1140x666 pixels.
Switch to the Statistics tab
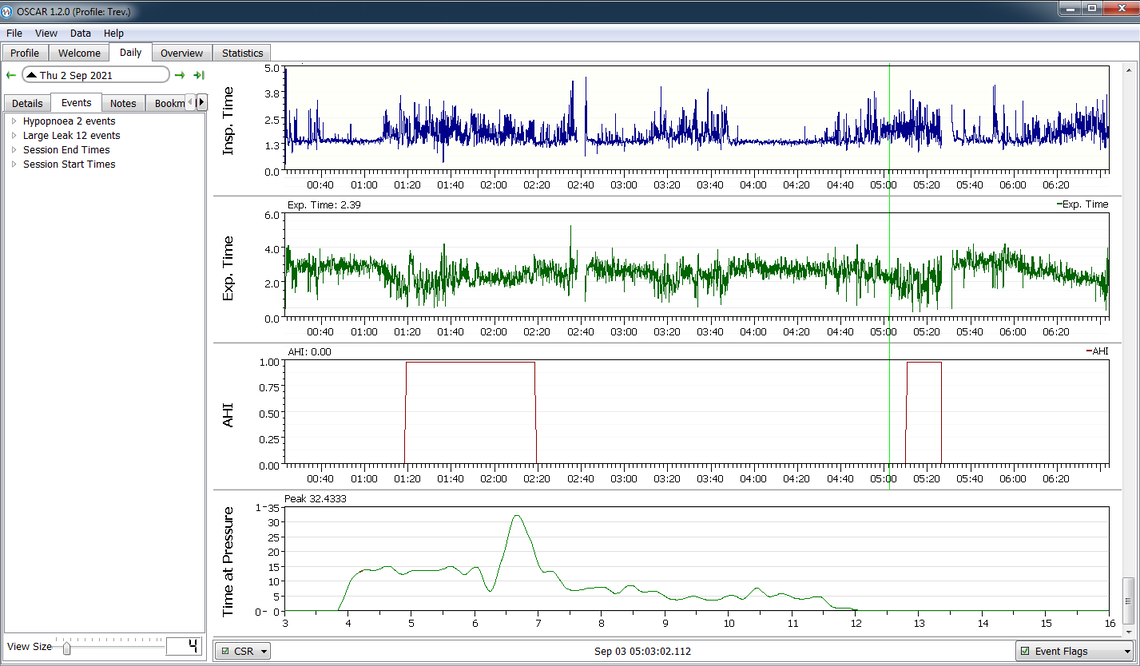(242, 53)
